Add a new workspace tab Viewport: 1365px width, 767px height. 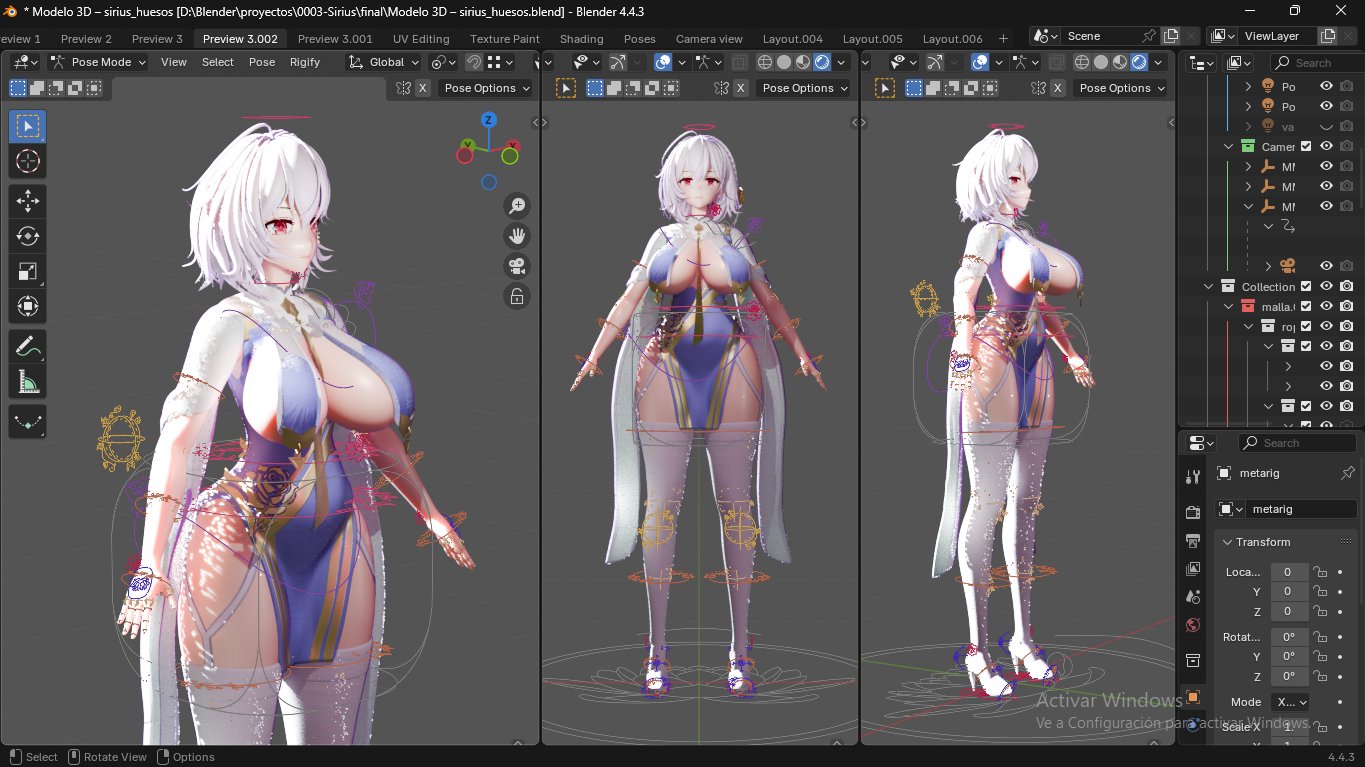click(1003, 39)
